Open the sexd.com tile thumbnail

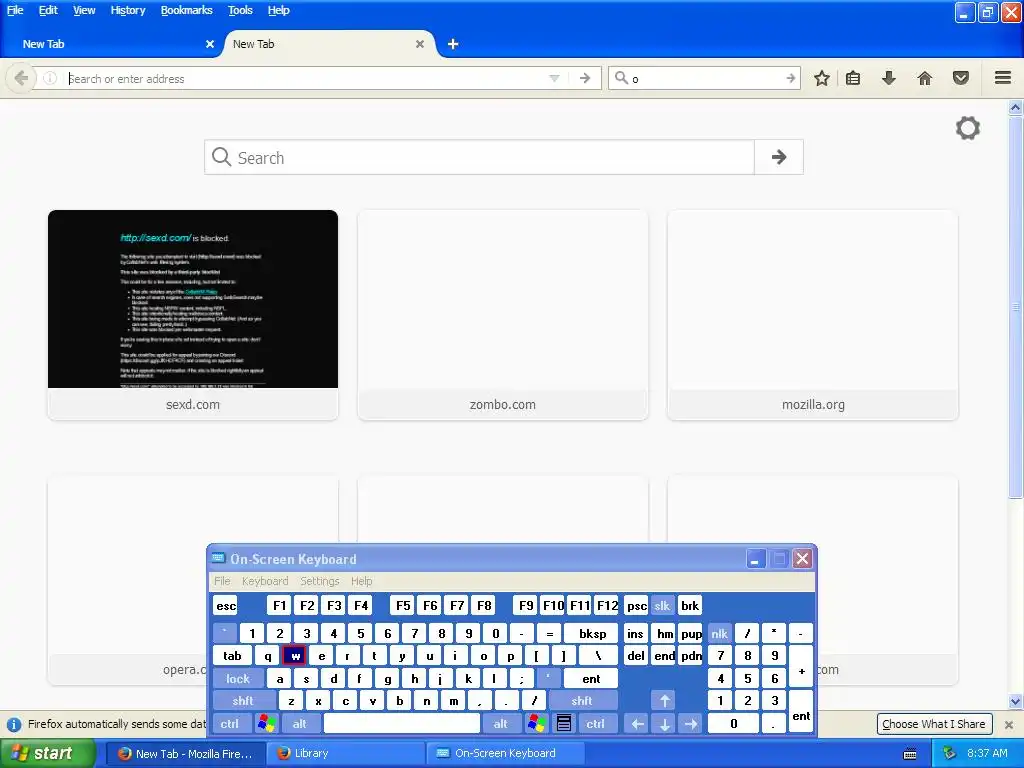pyautogui.click(x=193, y=299)
